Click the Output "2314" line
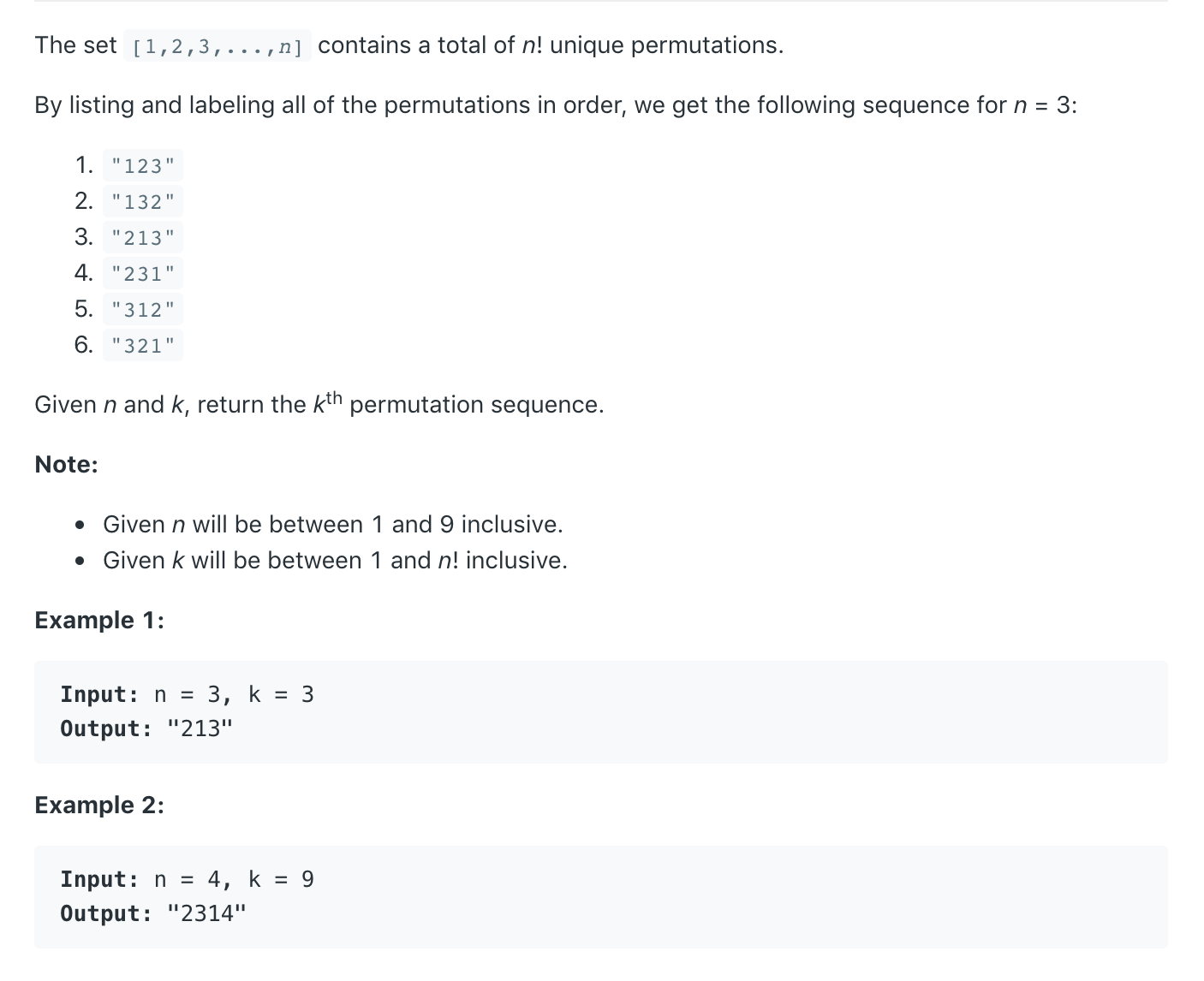 (x=153, y=913)
